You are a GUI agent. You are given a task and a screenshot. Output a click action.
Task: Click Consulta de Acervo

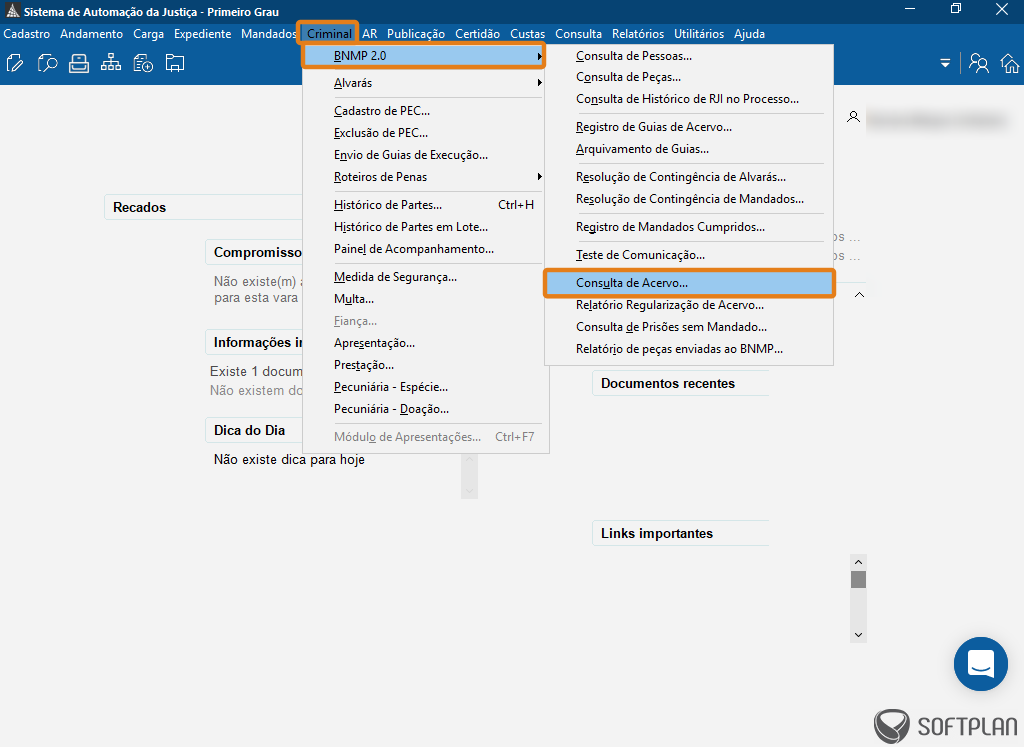tap(689, 283)
